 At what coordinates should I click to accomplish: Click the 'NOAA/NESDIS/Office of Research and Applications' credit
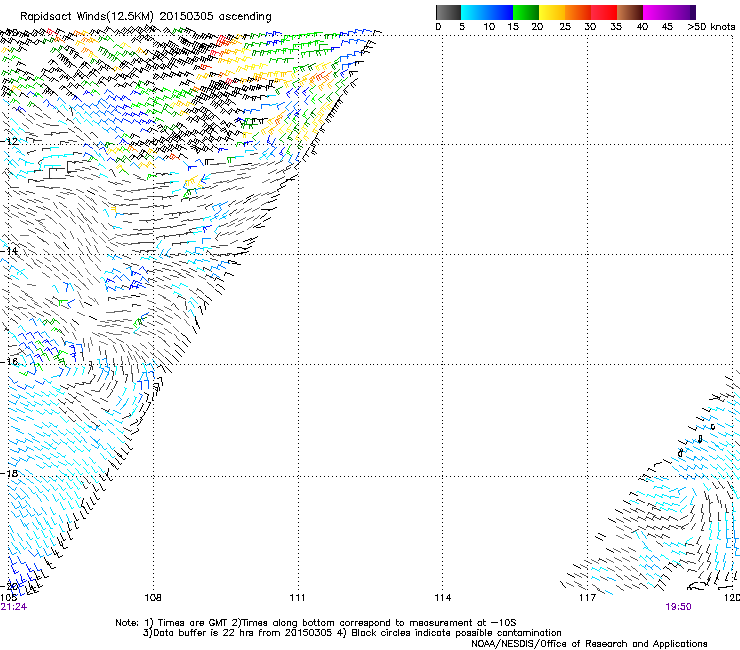pyautogui.click(x=589, y=644)
